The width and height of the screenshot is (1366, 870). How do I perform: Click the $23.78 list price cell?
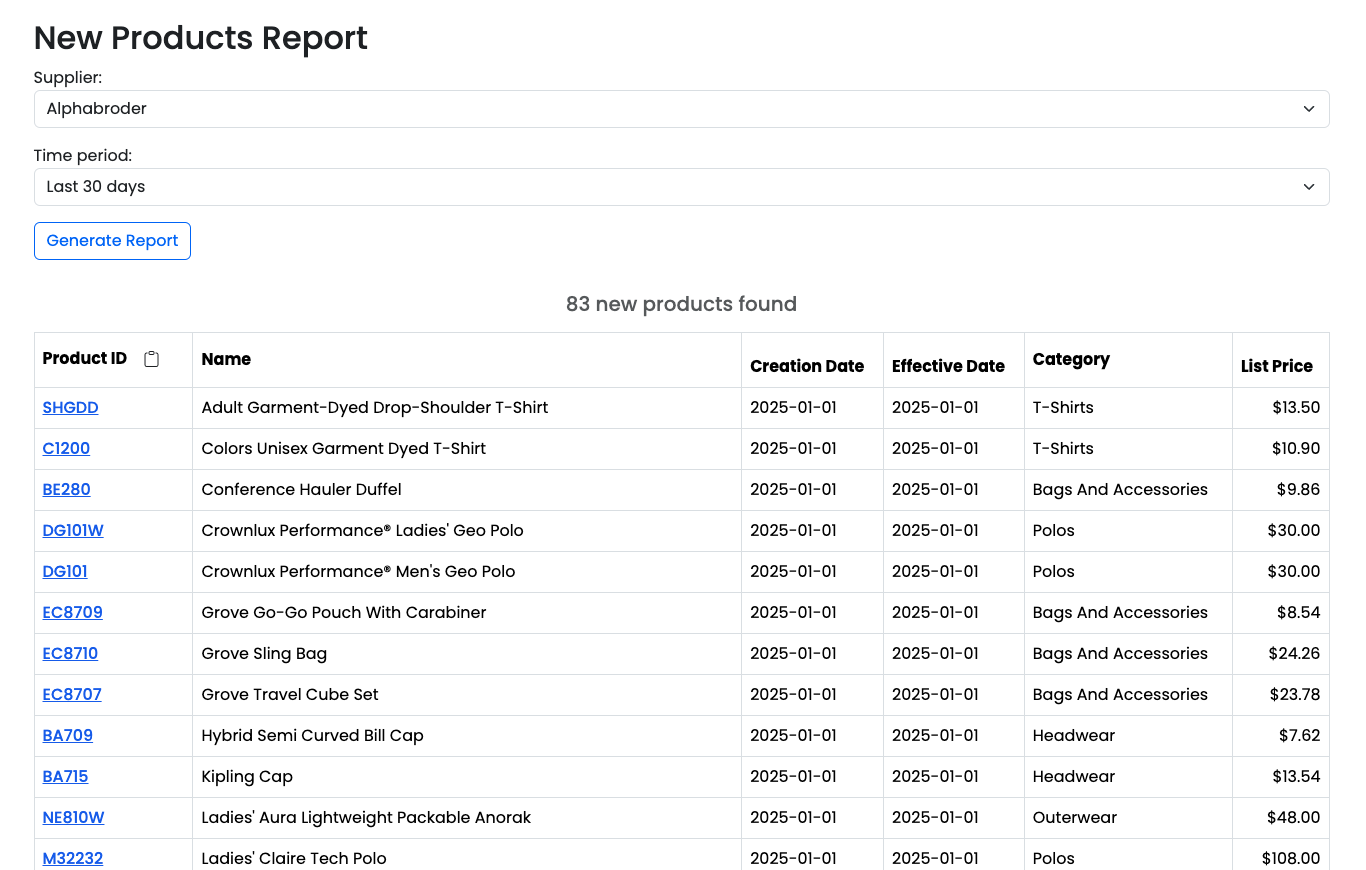pyautogui.click(x=1281, y=695)
